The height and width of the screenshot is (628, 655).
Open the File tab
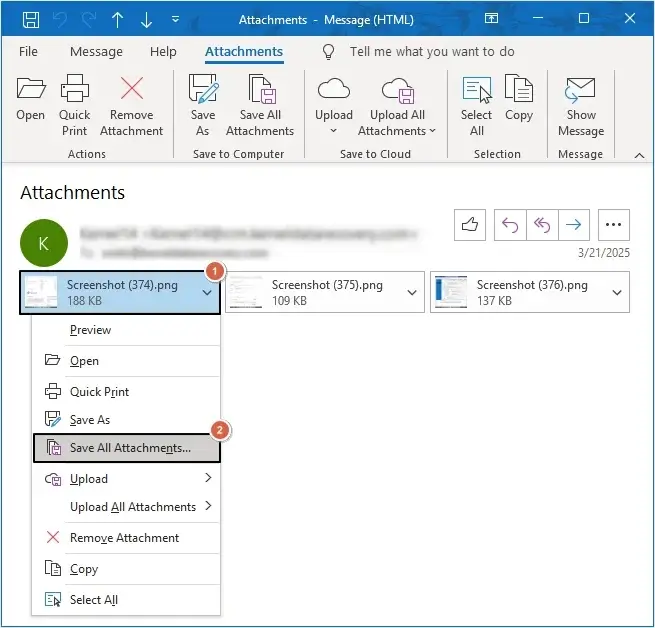(29, 52)
